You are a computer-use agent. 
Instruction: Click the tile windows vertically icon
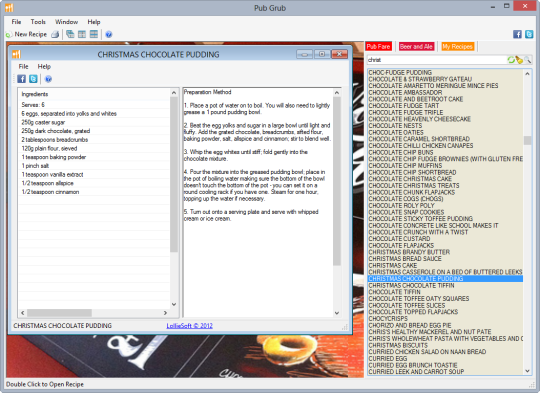[x=82, y=34]
